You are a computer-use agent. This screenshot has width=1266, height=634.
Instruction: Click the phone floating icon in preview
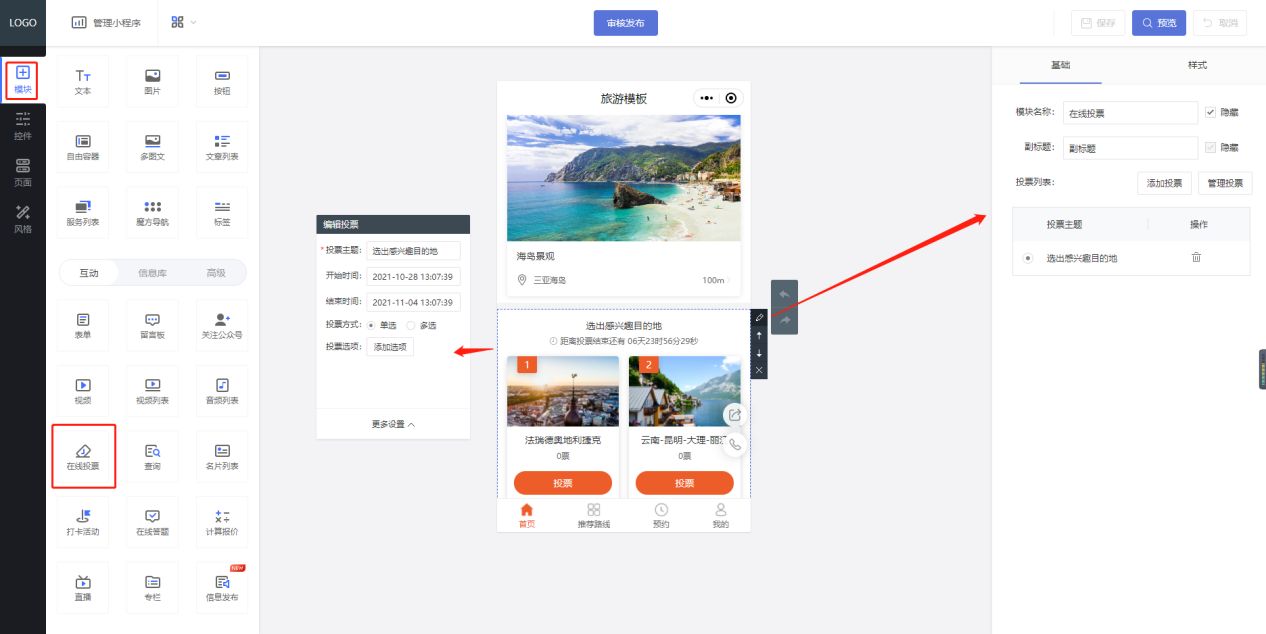[735, 445]
